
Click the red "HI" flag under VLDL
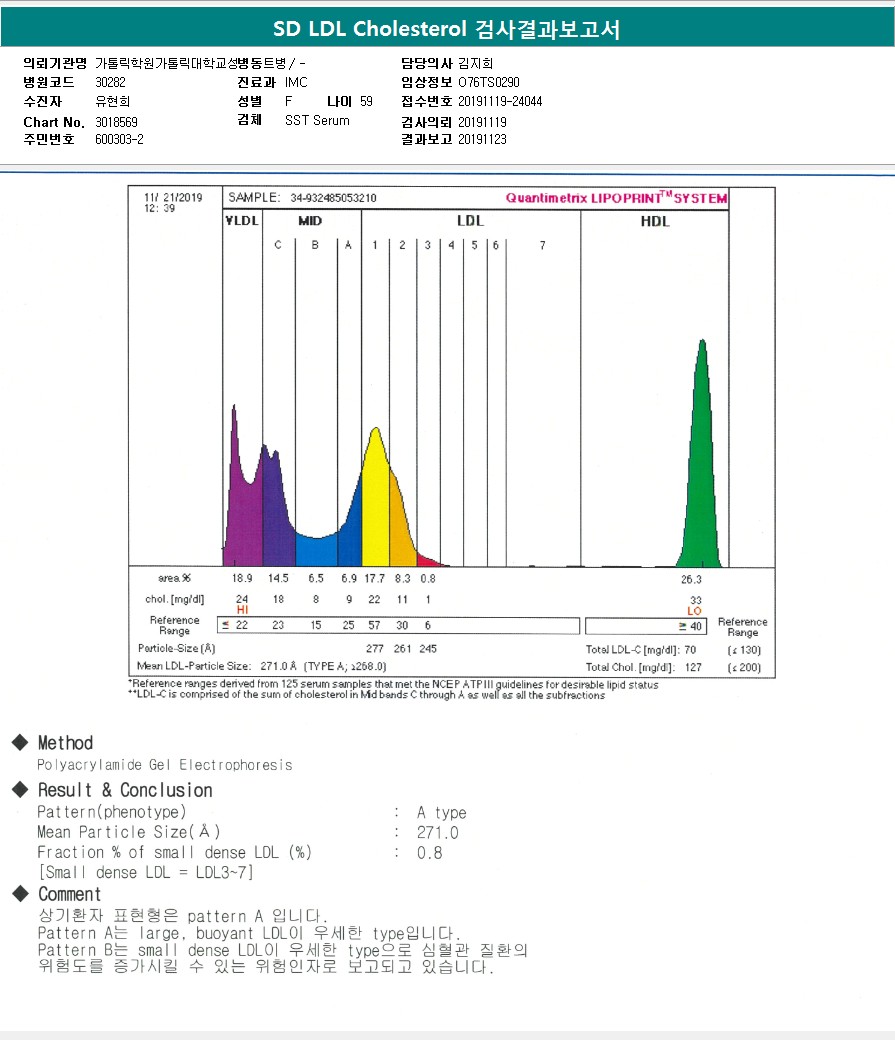tap(242, 610)
